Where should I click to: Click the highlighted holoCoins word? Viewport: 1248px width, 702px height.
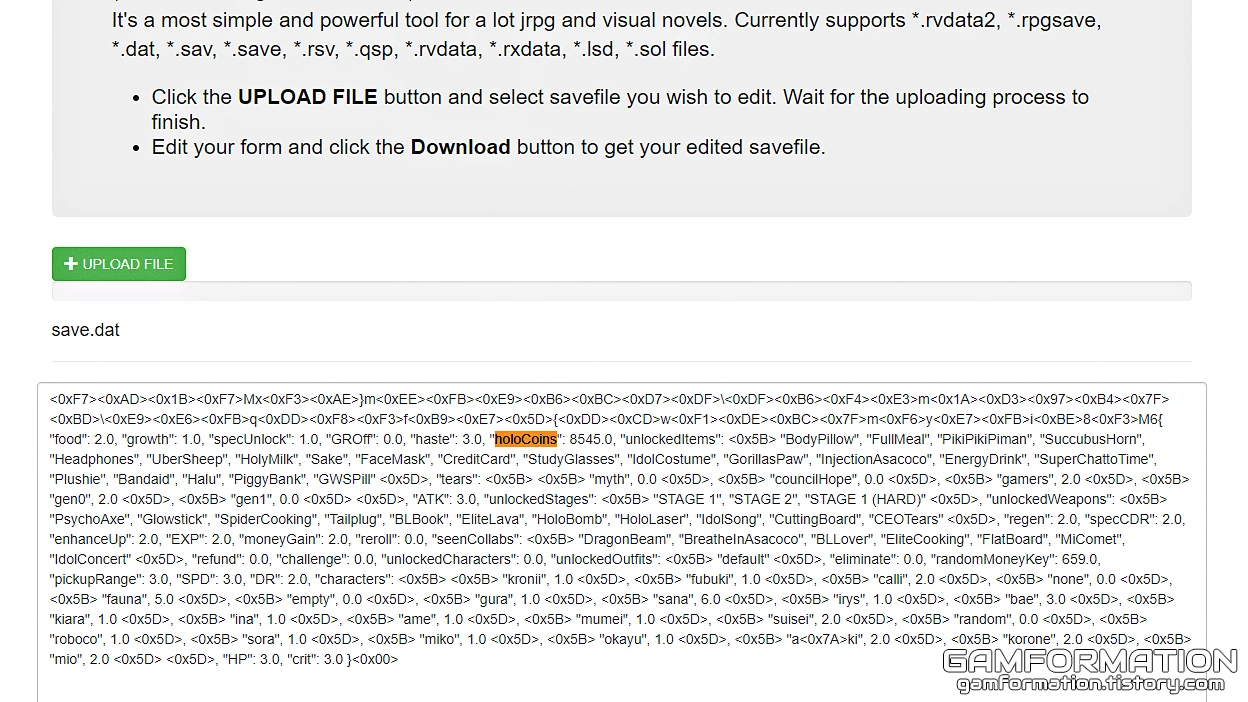click(526, 439)
